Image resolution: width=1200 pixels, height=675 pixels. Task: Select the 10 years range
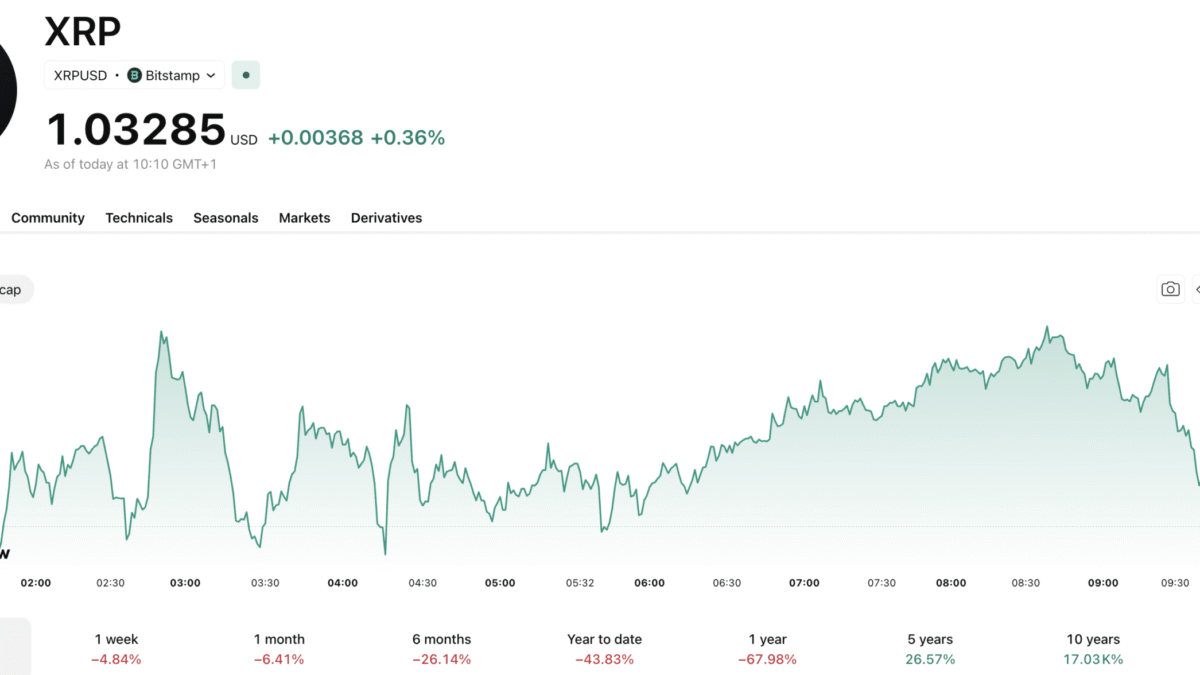(1092, 648)
